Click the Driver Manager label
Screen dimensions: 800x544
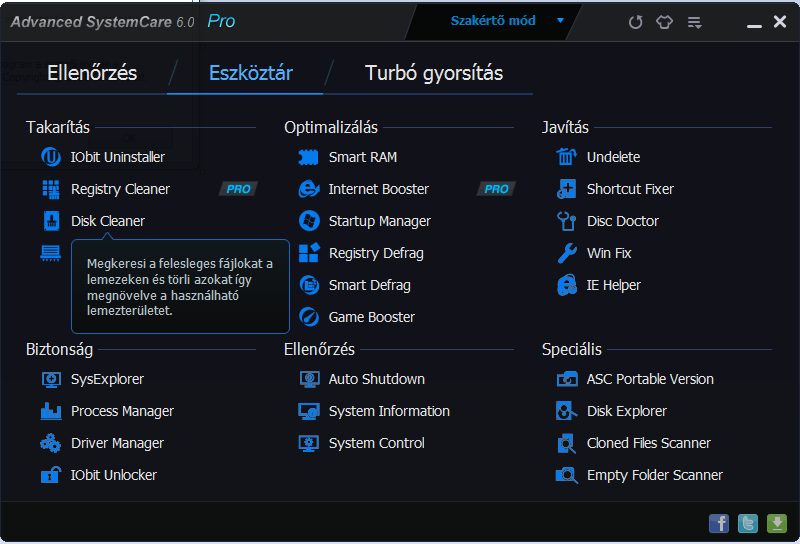tap(117, 443)
